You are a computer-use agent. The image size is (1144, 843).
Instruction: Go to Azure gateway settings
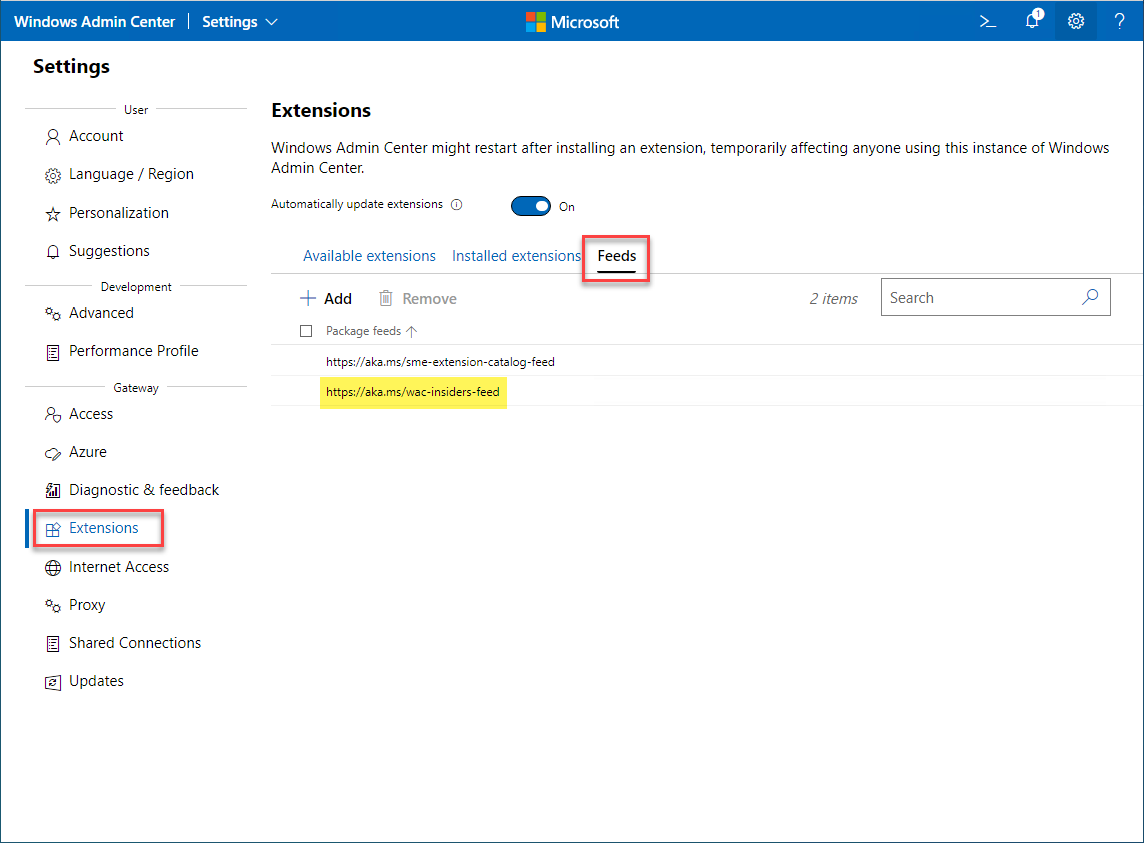88,452
